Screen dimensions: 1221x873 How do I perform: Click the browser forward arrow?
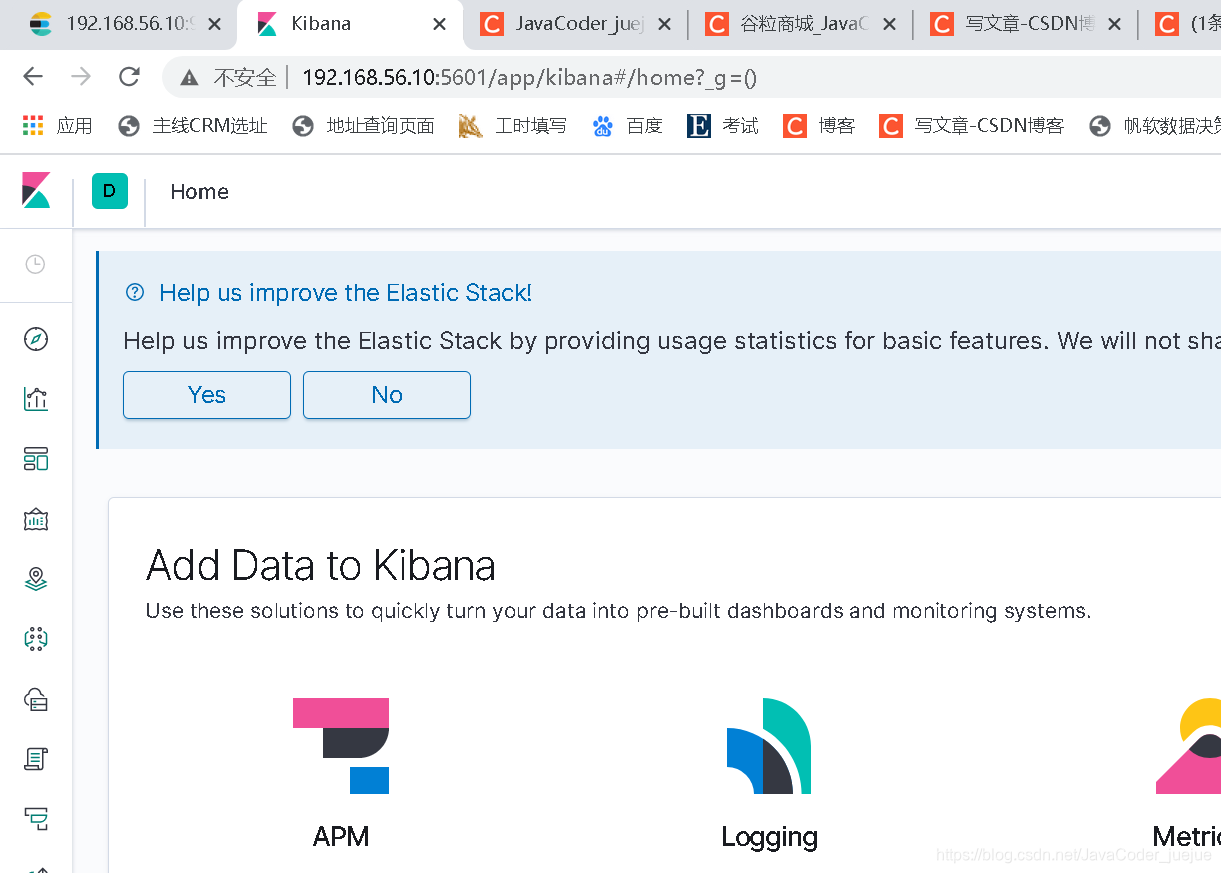point(81,77)
